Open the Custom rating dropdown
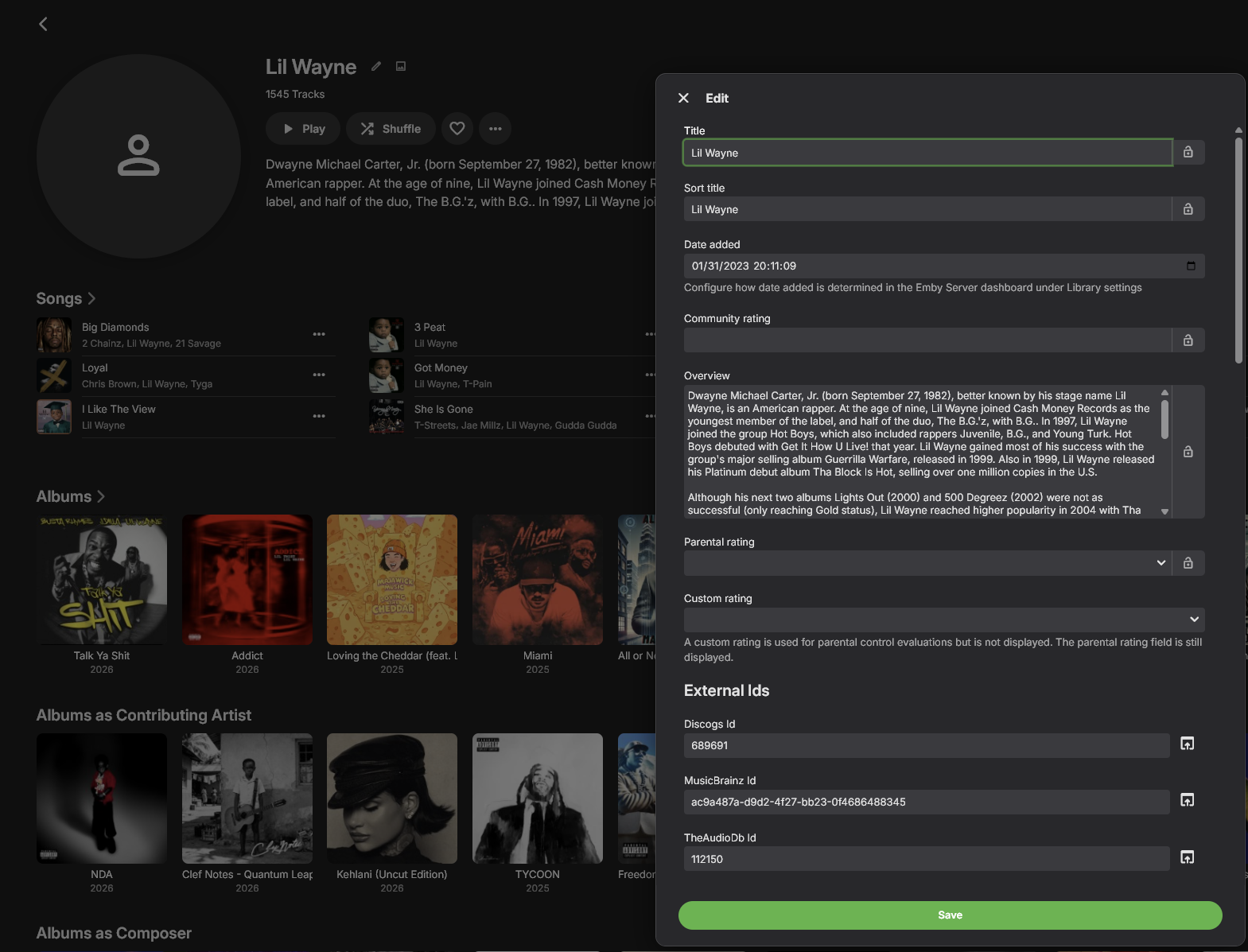The height and width of the screenshot is (952, 1248). (x=944, y=620)
